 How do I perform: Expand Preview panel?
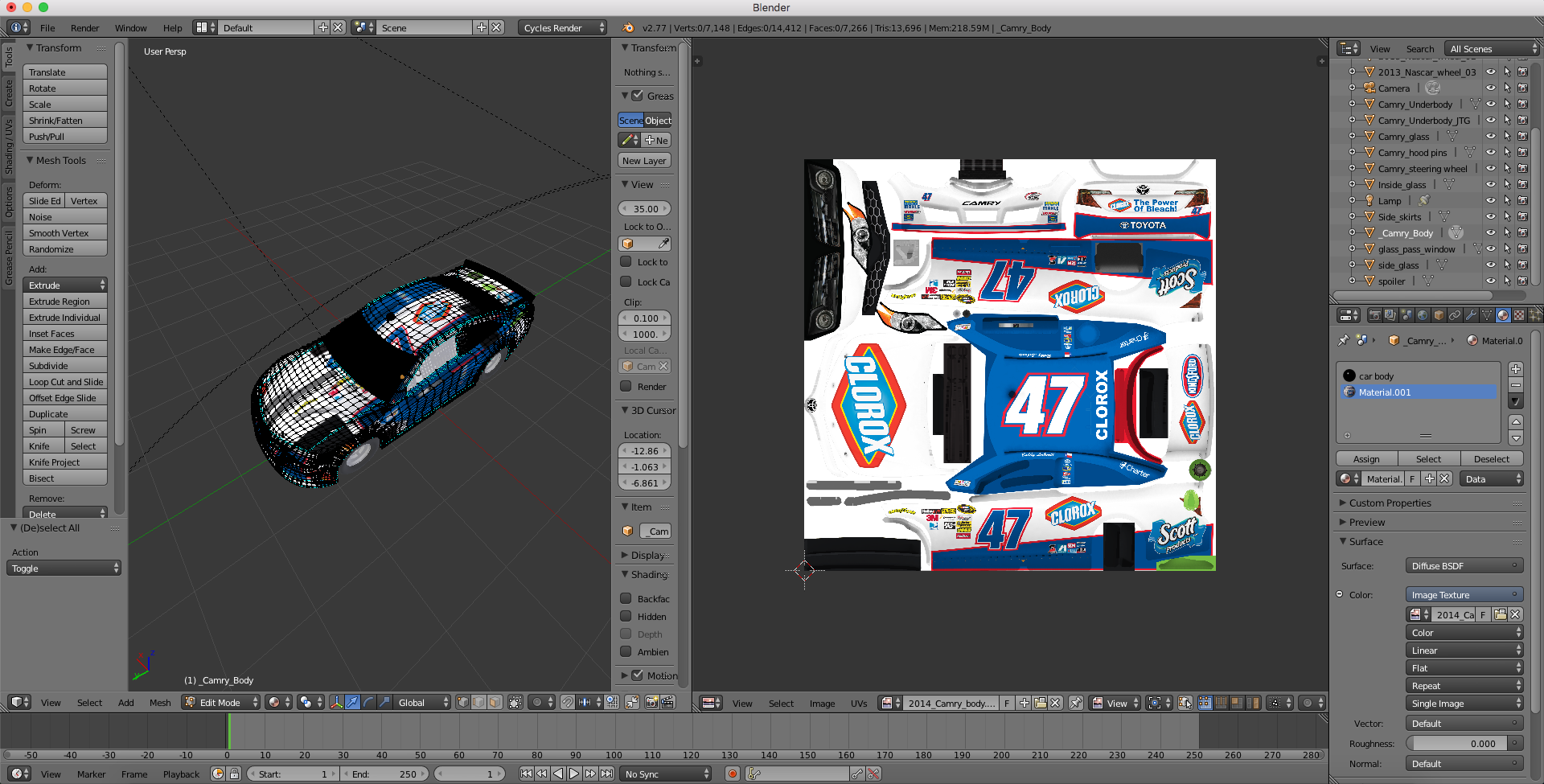pyautogui.click(x=1367, y=523)
